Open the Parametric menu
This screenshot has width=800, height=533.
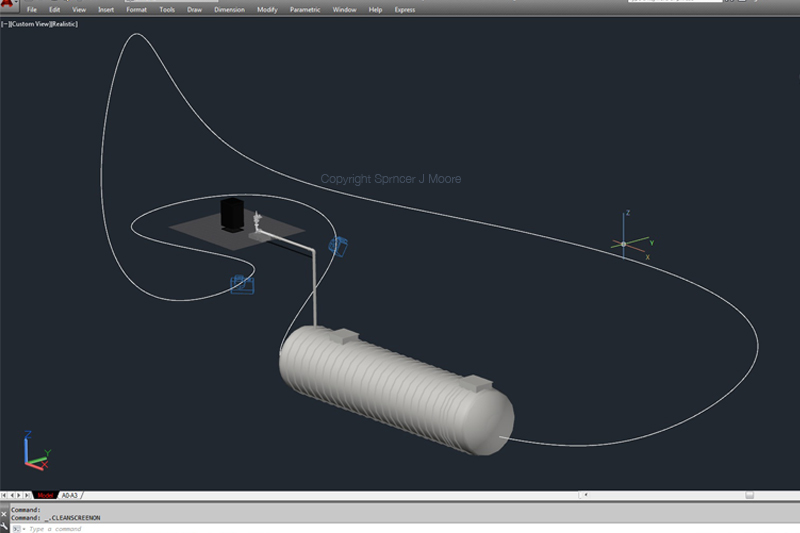point(305,10)
